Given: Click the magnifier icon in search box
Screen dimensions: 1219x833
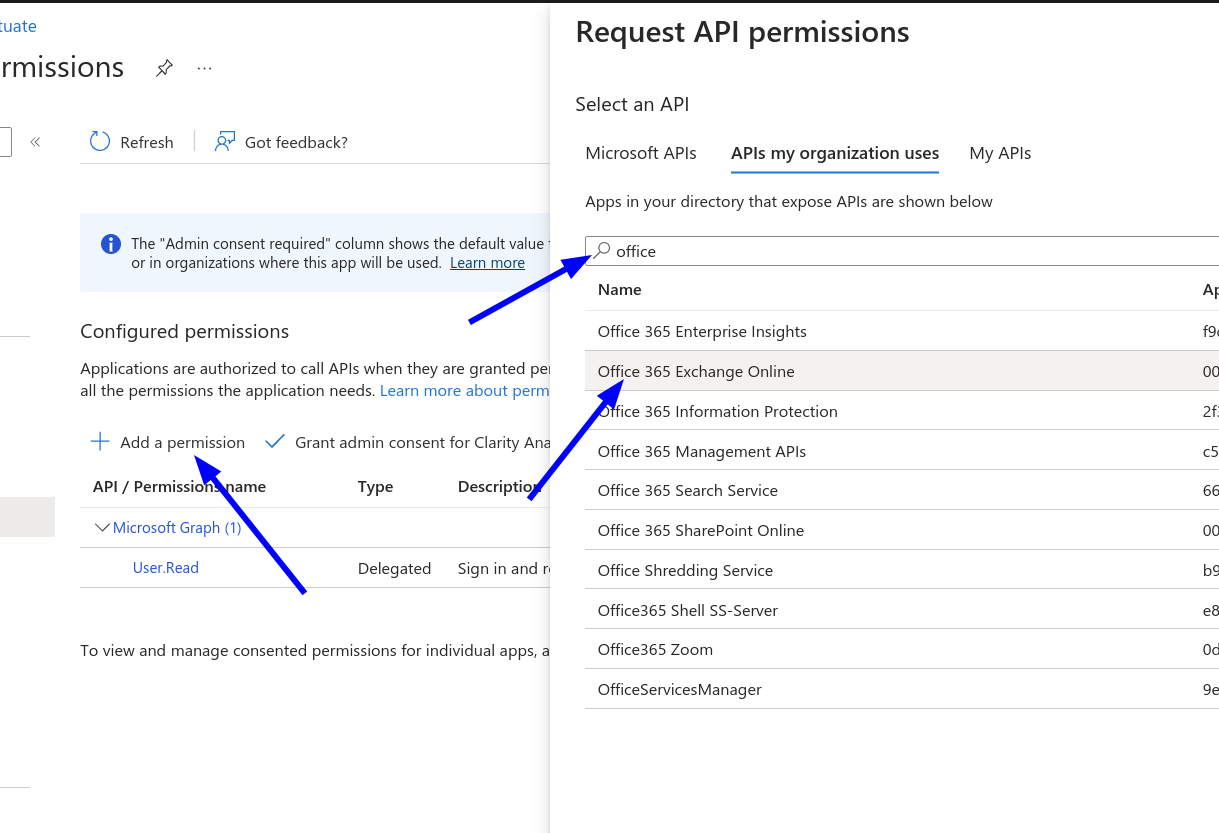Looking at the screenshot, I should point(602,250).
